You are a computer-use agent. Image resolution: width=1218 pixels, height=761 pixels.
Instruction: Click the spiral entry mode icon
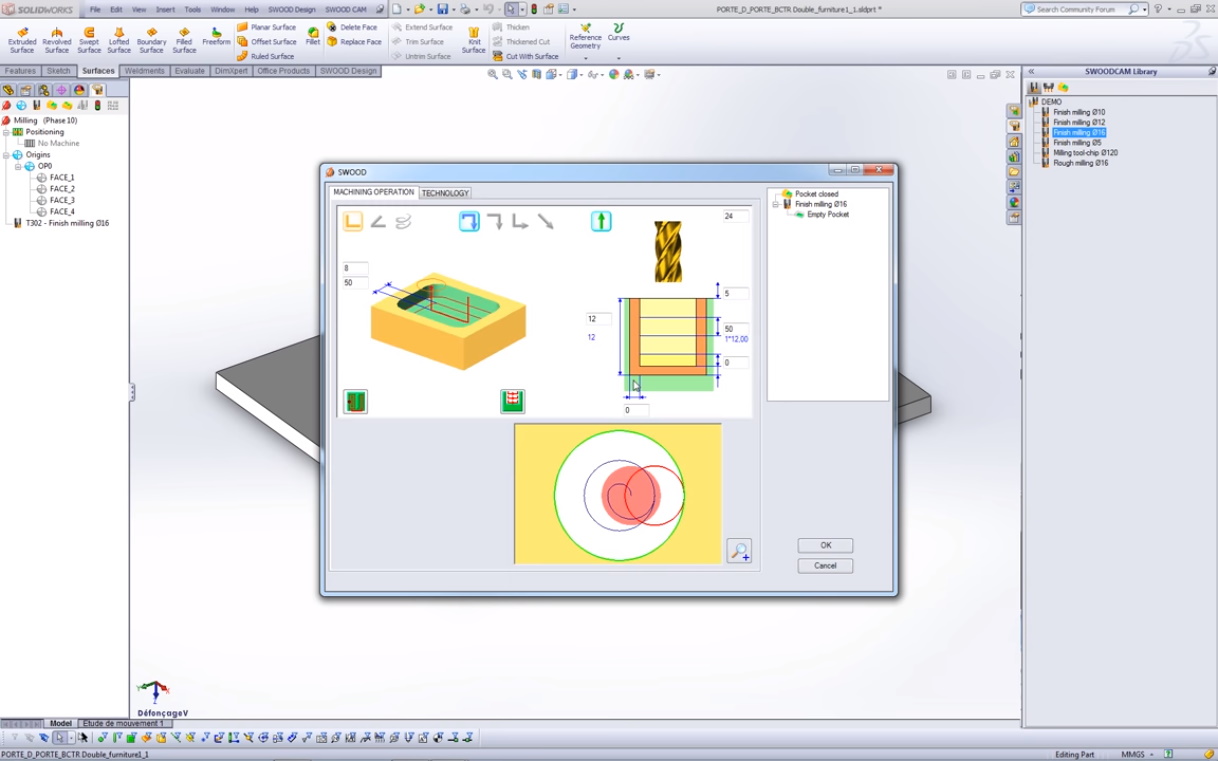coord(403,221)
